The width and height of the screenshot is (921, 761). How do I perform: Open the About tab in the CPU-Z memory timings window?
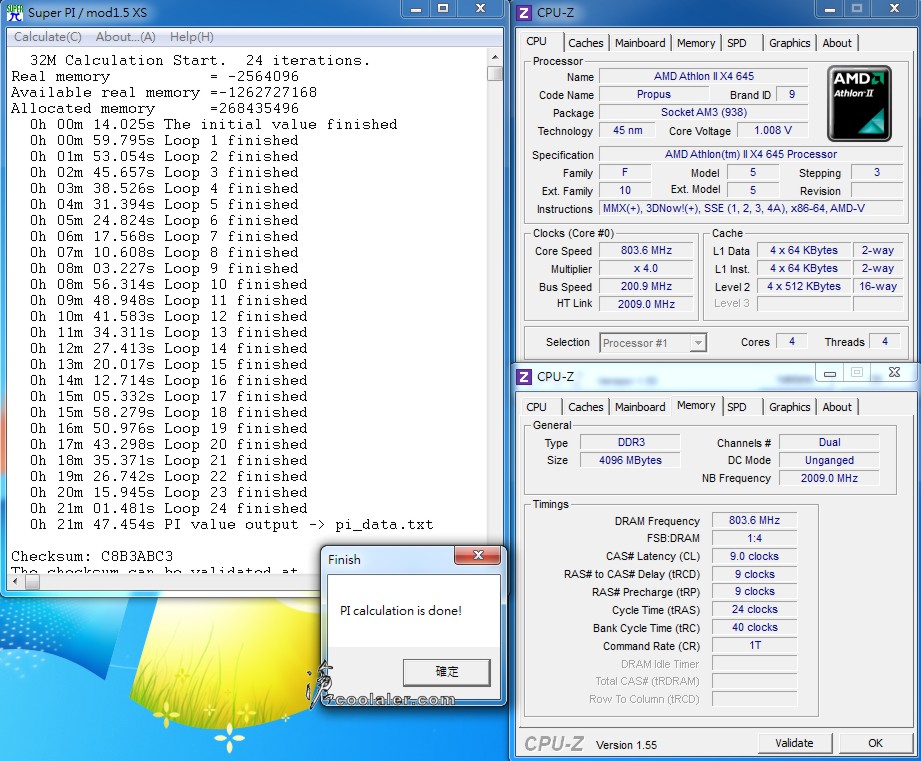(837, 407)
